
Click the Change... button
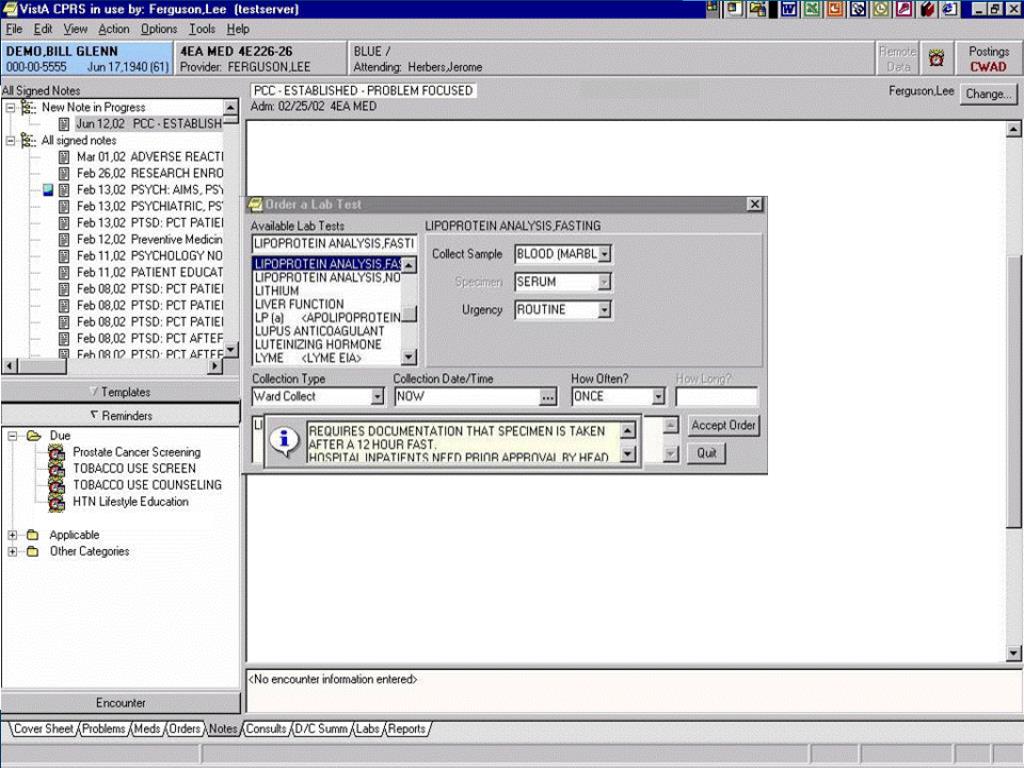pyautogui.click(x=989, y=94)
